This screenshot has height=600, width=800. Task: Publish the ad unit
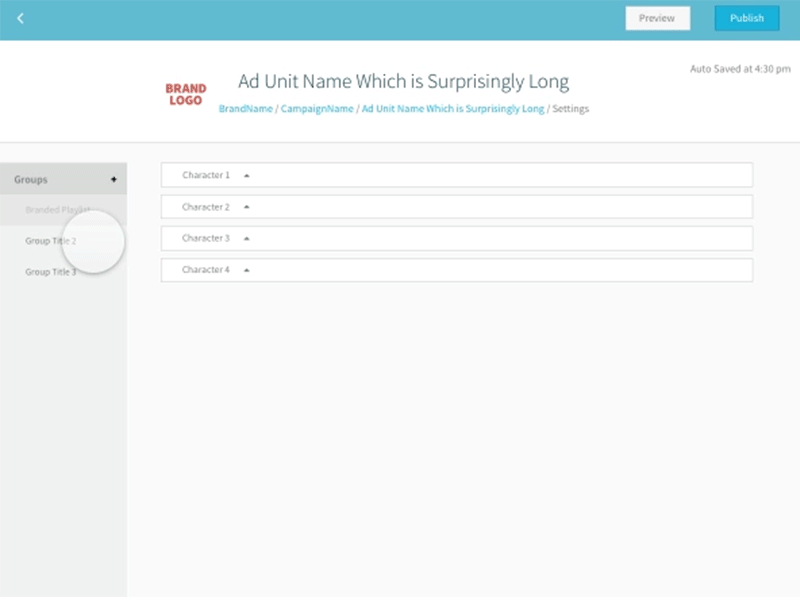(746, 18)
